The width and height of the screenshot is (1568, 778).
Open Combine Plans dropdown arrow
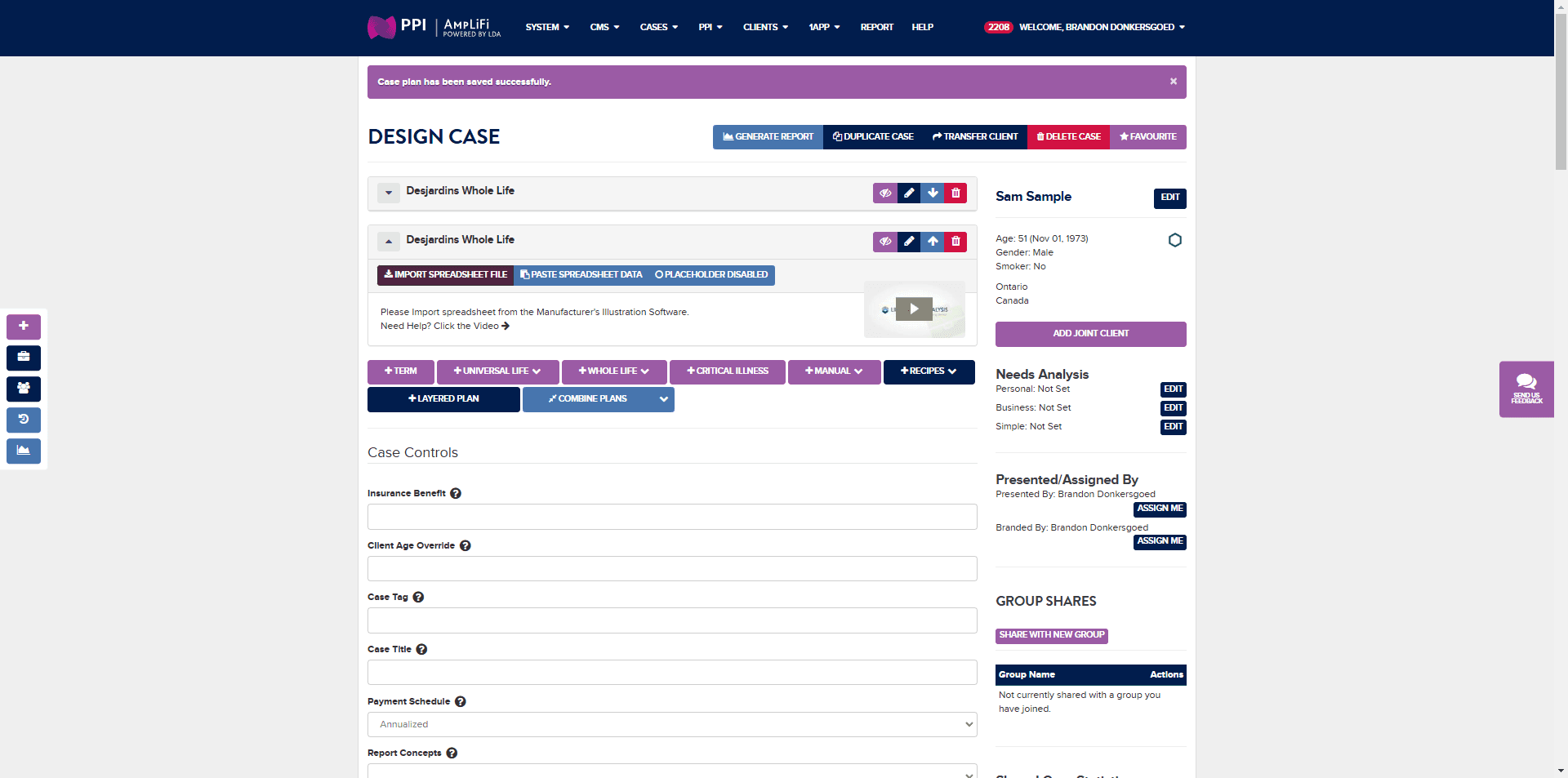click(x=664, y=399)
